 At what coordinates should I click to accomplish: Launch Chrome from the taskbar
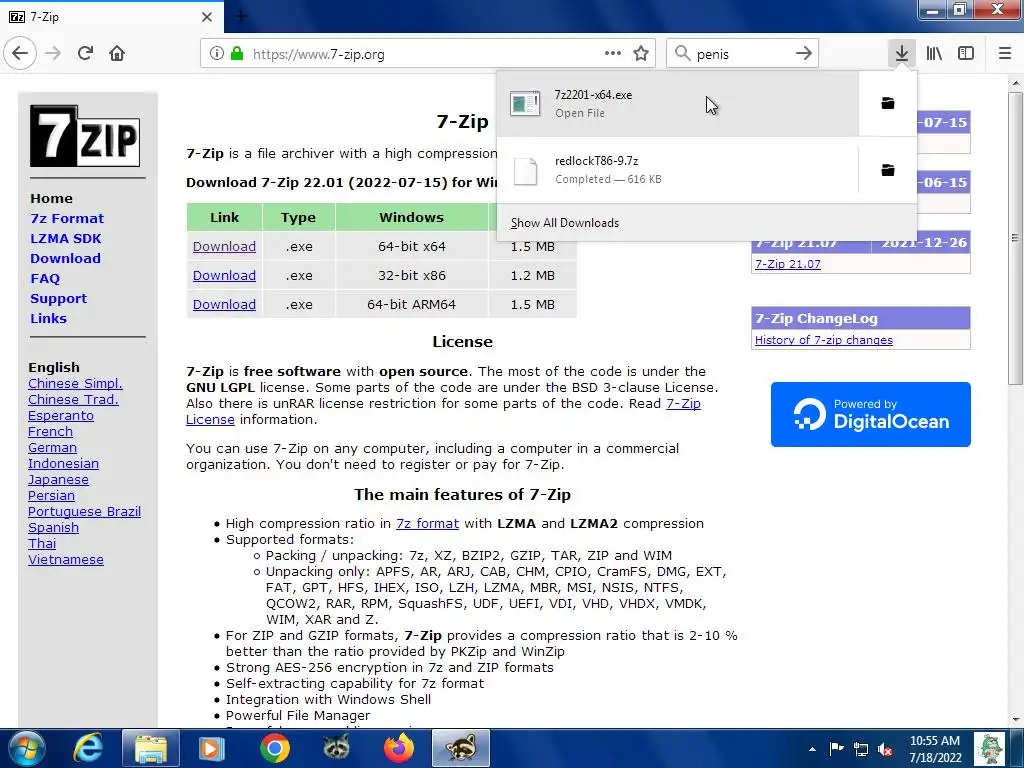click(x=275, y=748)
